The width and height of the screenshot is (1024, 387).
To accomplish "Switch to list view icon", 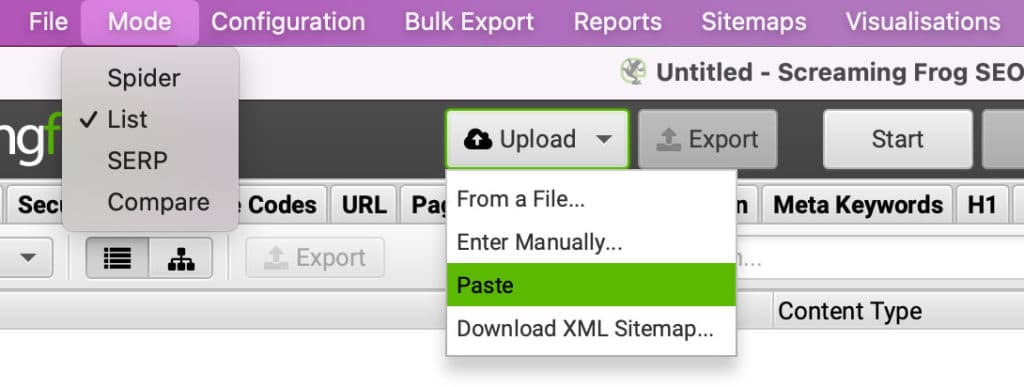I will [118, 258].
